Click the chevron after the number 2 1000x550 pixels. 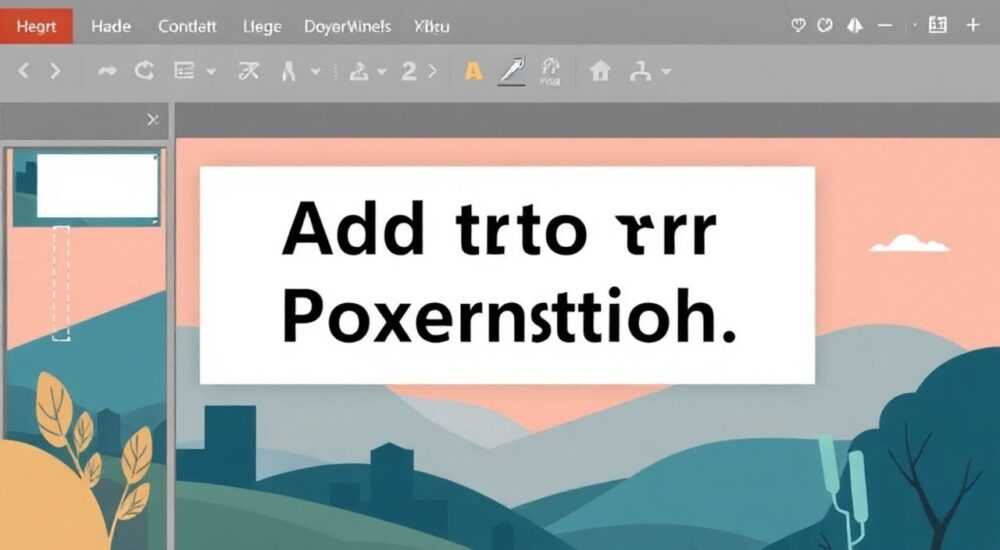432,71
